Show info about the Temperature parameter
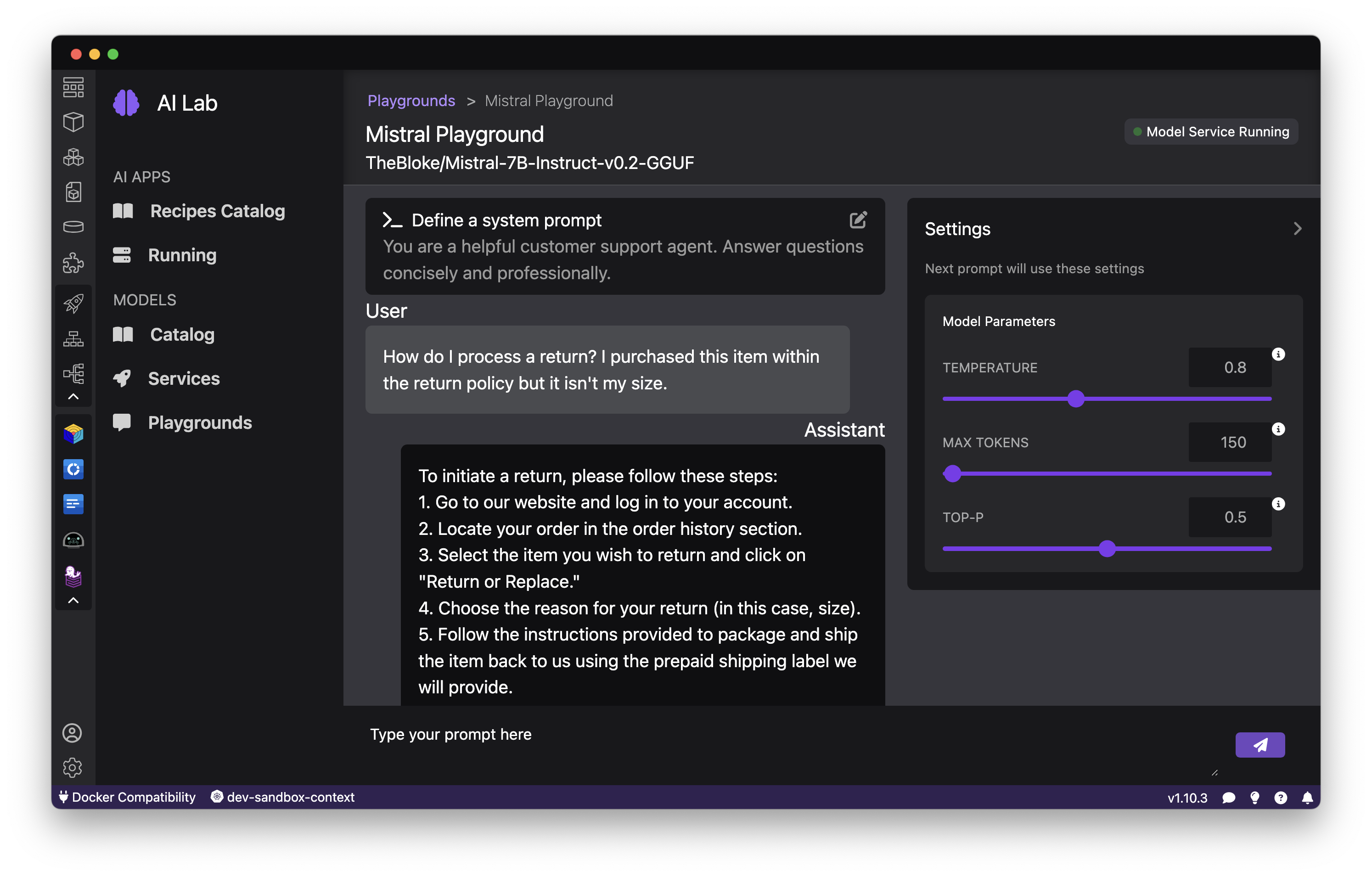Screen dimensions: 1372x877 click(1278, 354)
